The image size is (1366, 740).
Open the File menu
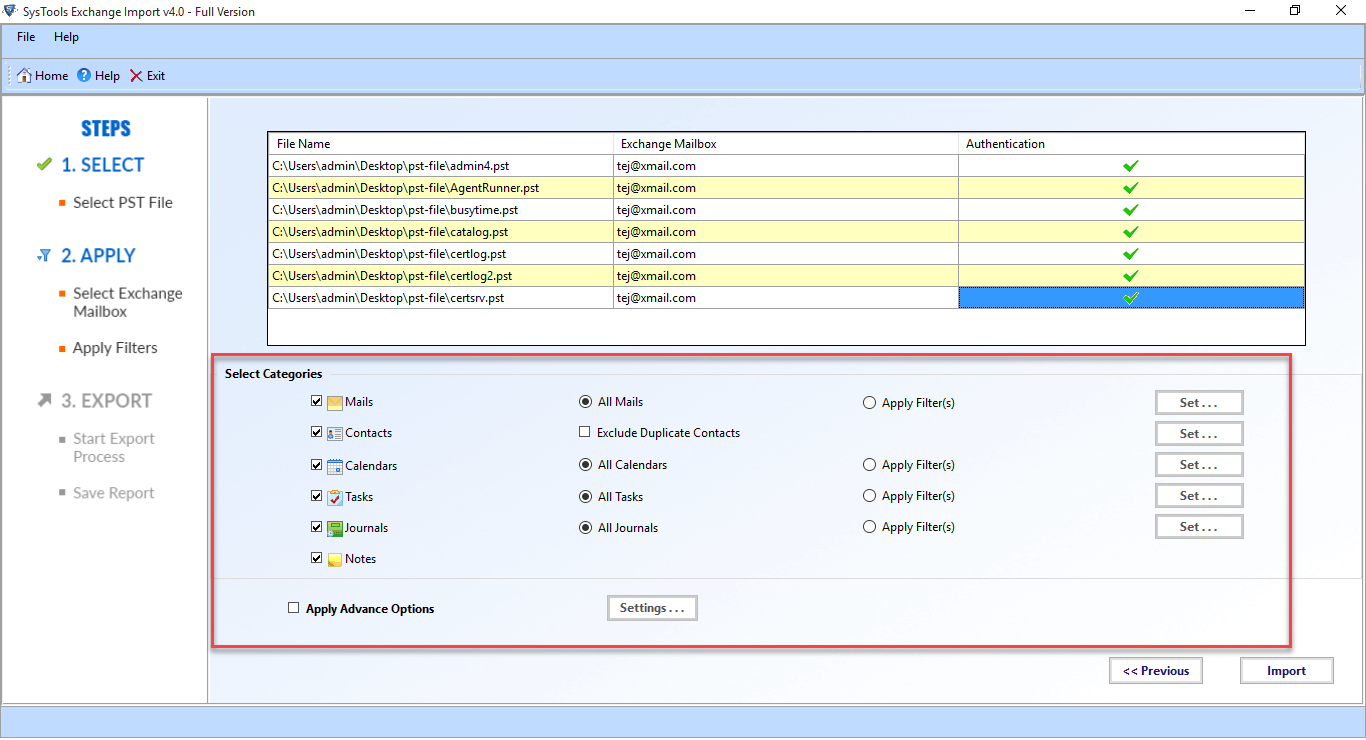tap(26, 37)
